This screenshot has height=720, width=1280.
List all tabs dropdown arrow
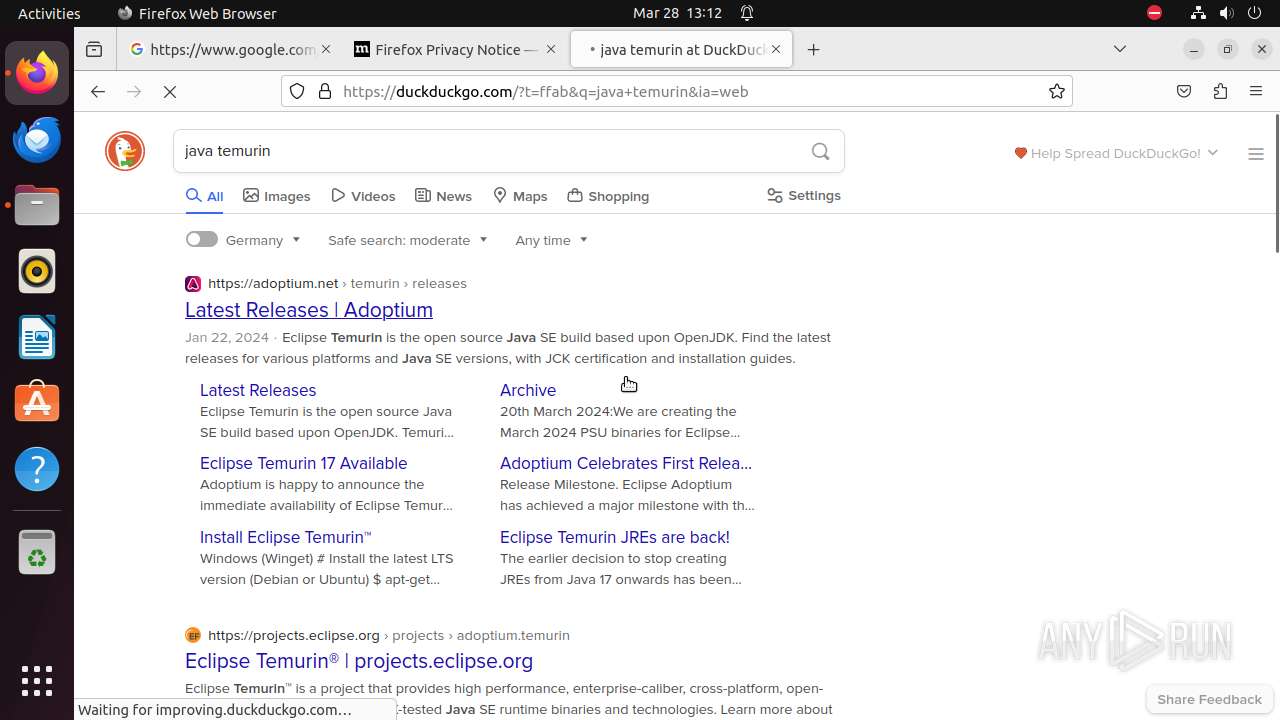click(1120, 49)
